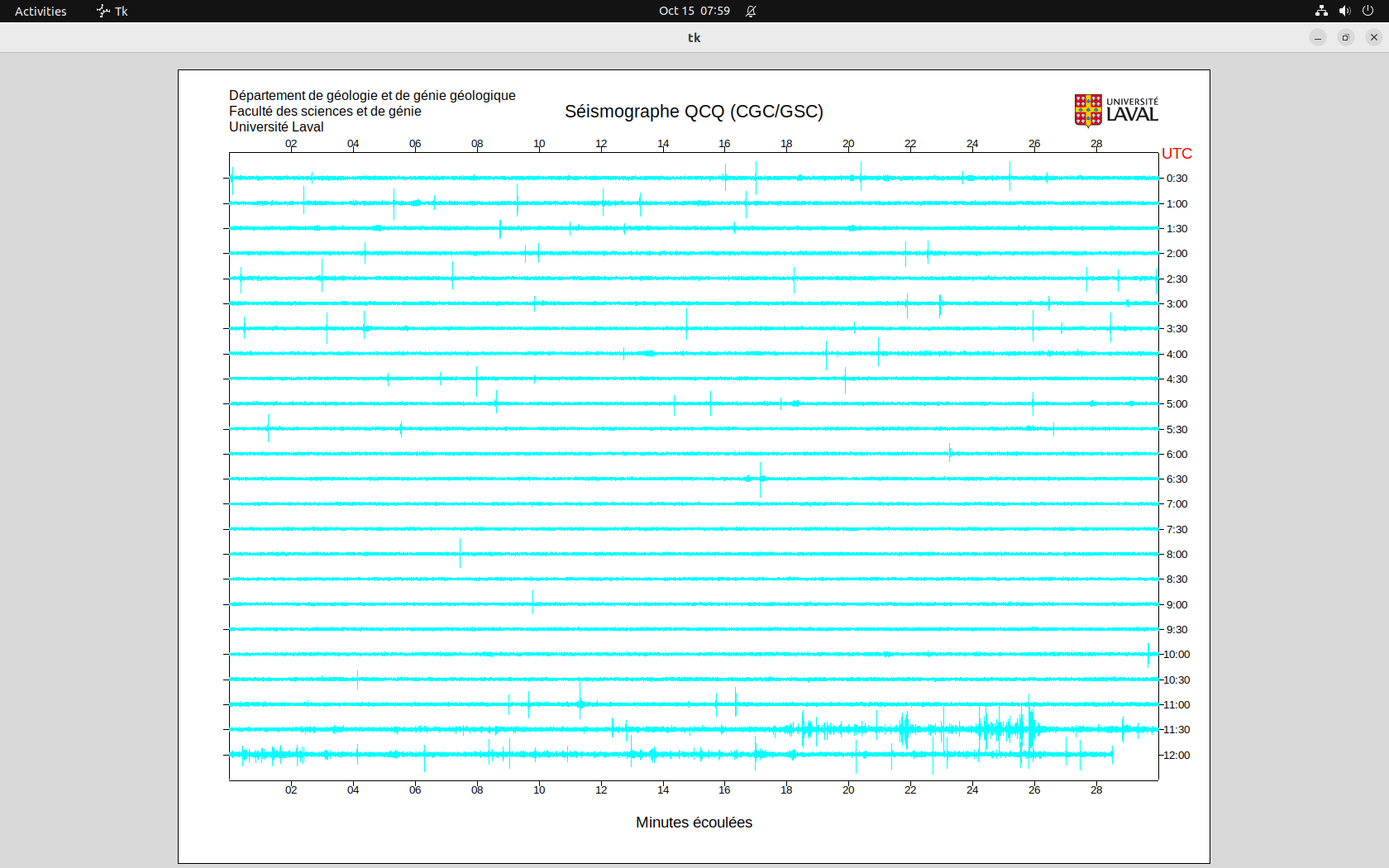This screenshot has width=1389, height=868.
Task: Minimize the tk window
Action: point(1318,37)
